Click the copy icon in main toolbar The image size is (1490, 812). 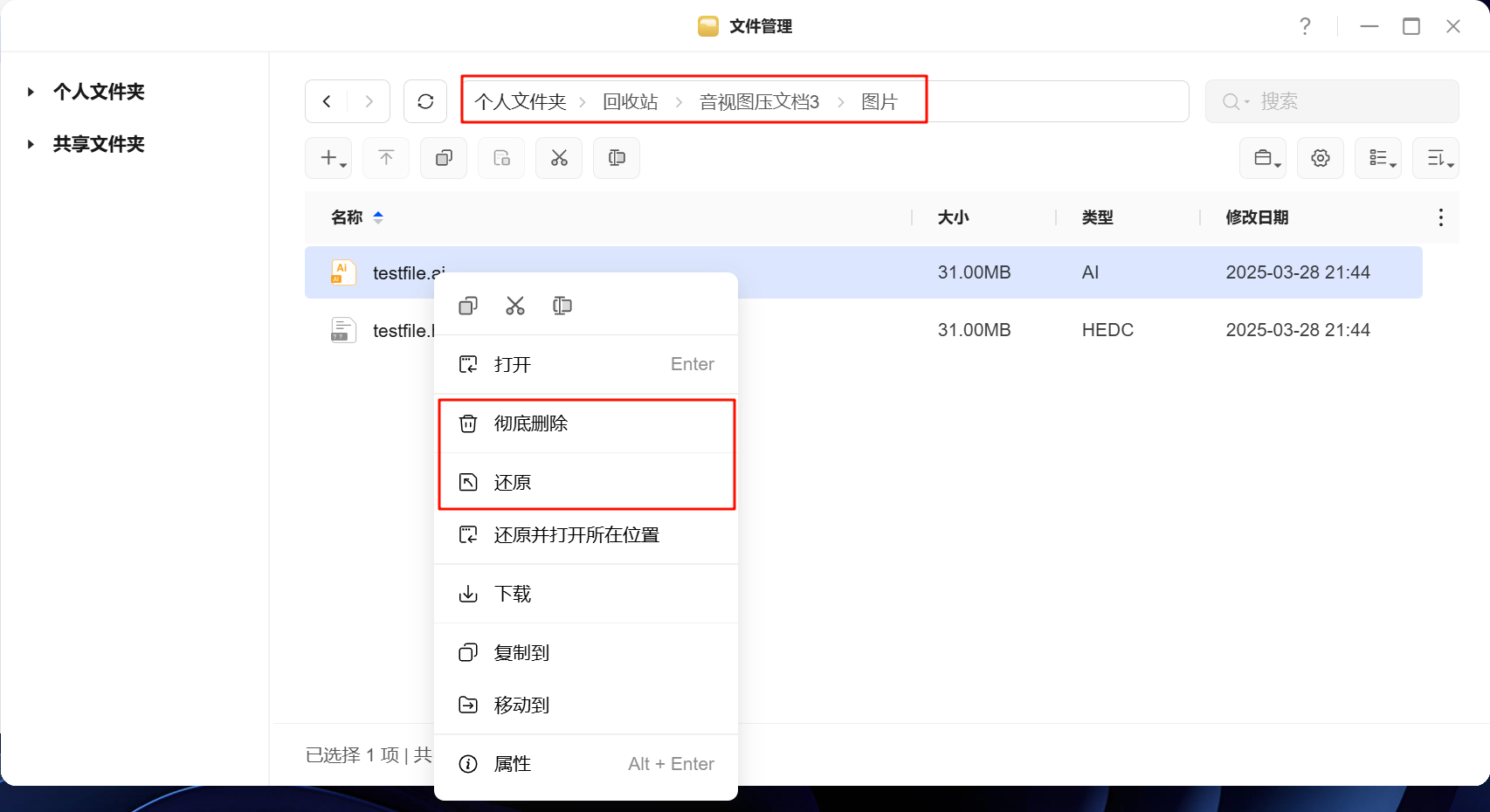click(x=444, y=158)
